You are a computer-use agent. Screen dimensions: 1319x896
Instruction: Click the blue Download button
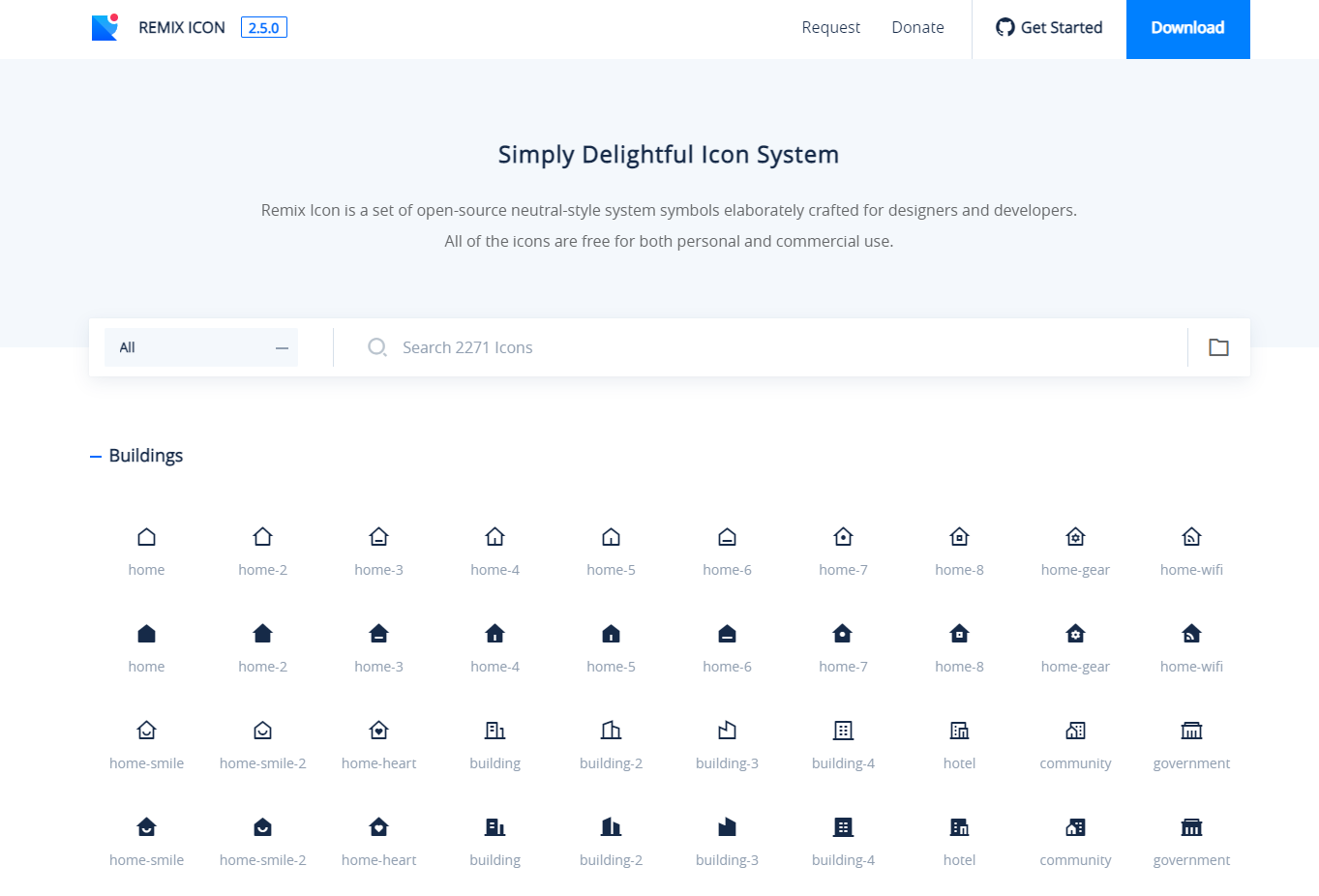click(x=1188, y=29)
